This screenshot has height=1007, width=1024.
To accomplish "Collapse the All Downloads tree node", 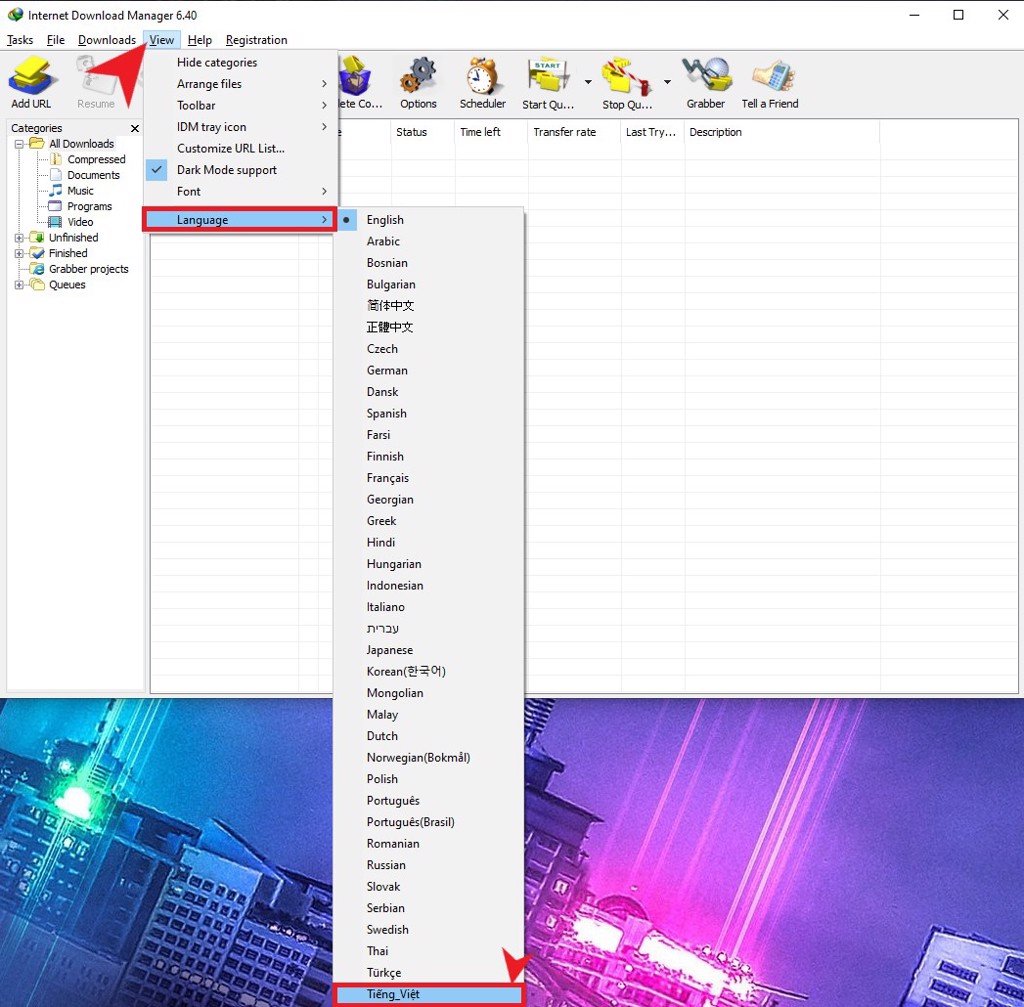I will click(19, 144).
